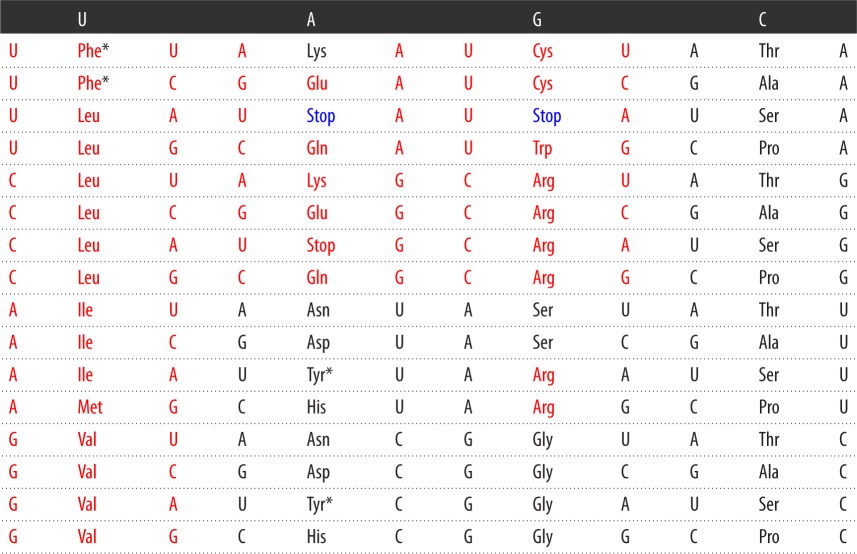The width and height of the screenshot is (857, 554).
Task: Select Thr in the top table row
Action: 768,50
